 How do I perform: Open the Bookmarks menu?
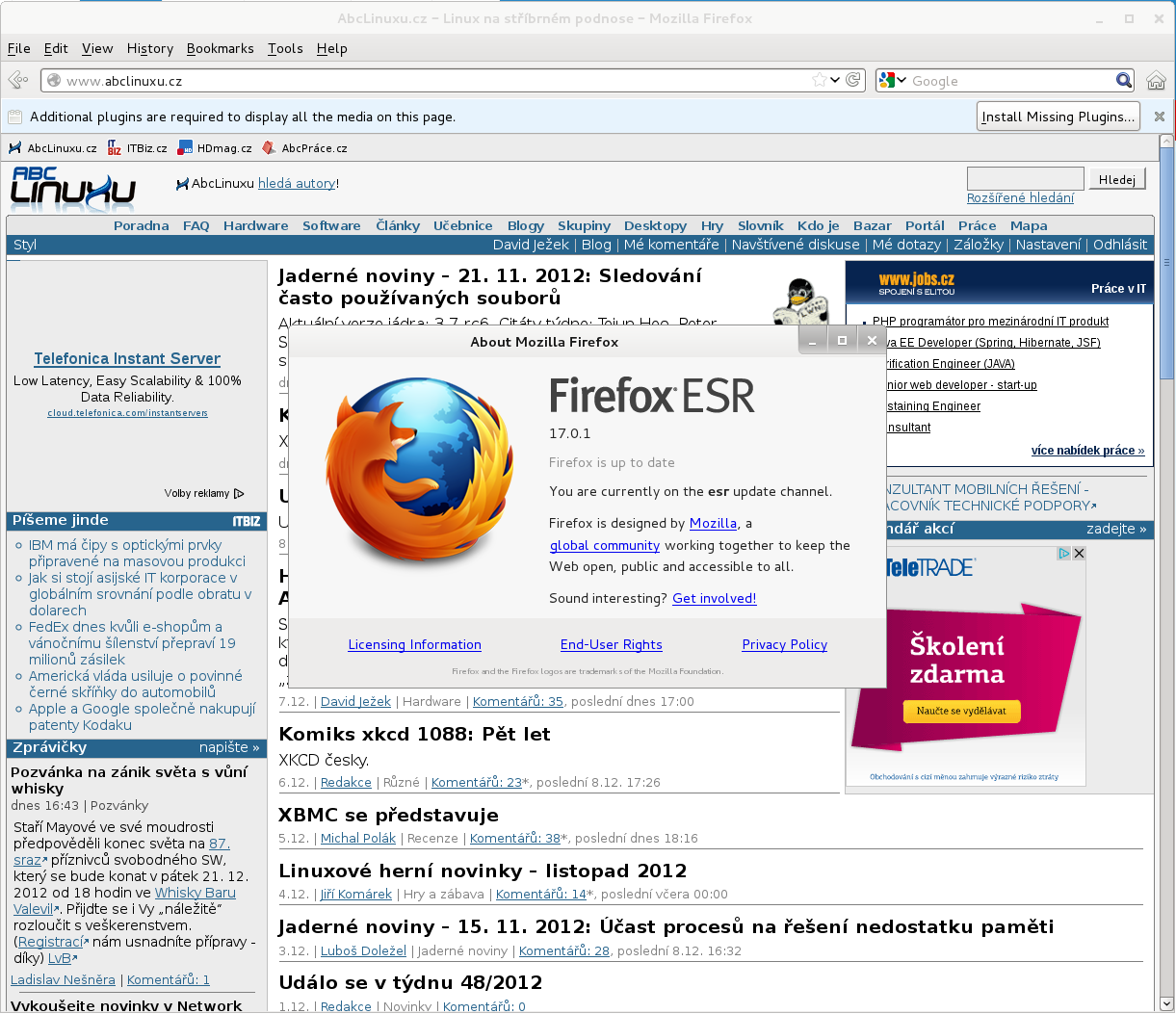coord(221,48)
